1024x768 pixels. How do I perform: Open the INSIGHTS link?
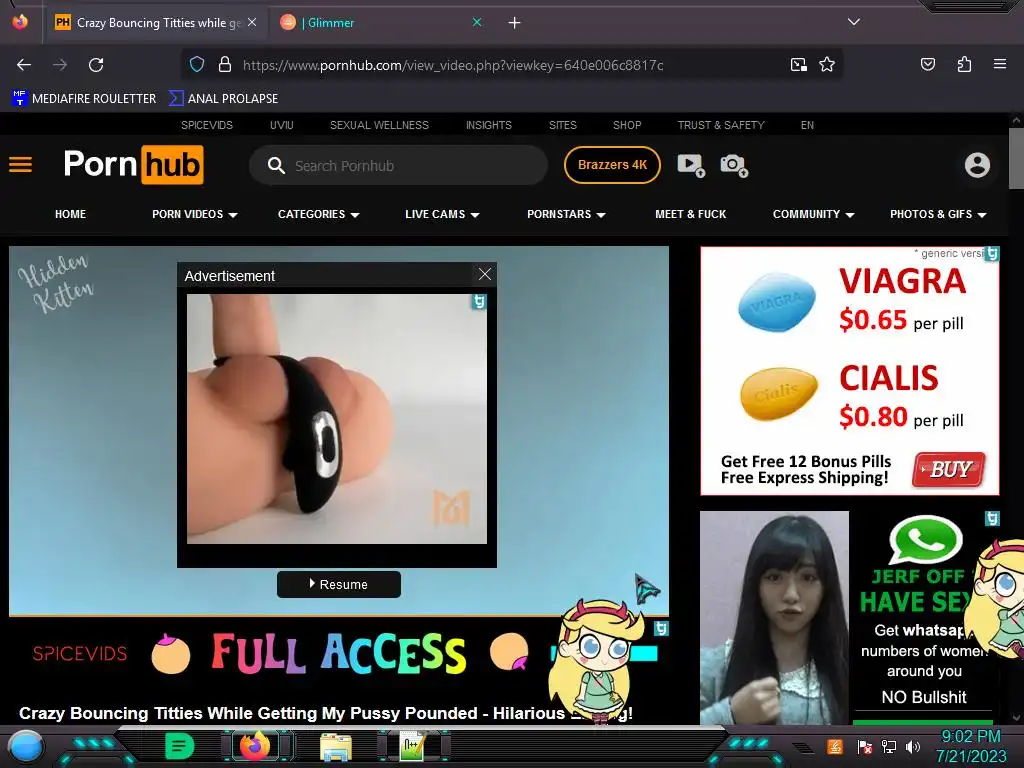[488, 125]
